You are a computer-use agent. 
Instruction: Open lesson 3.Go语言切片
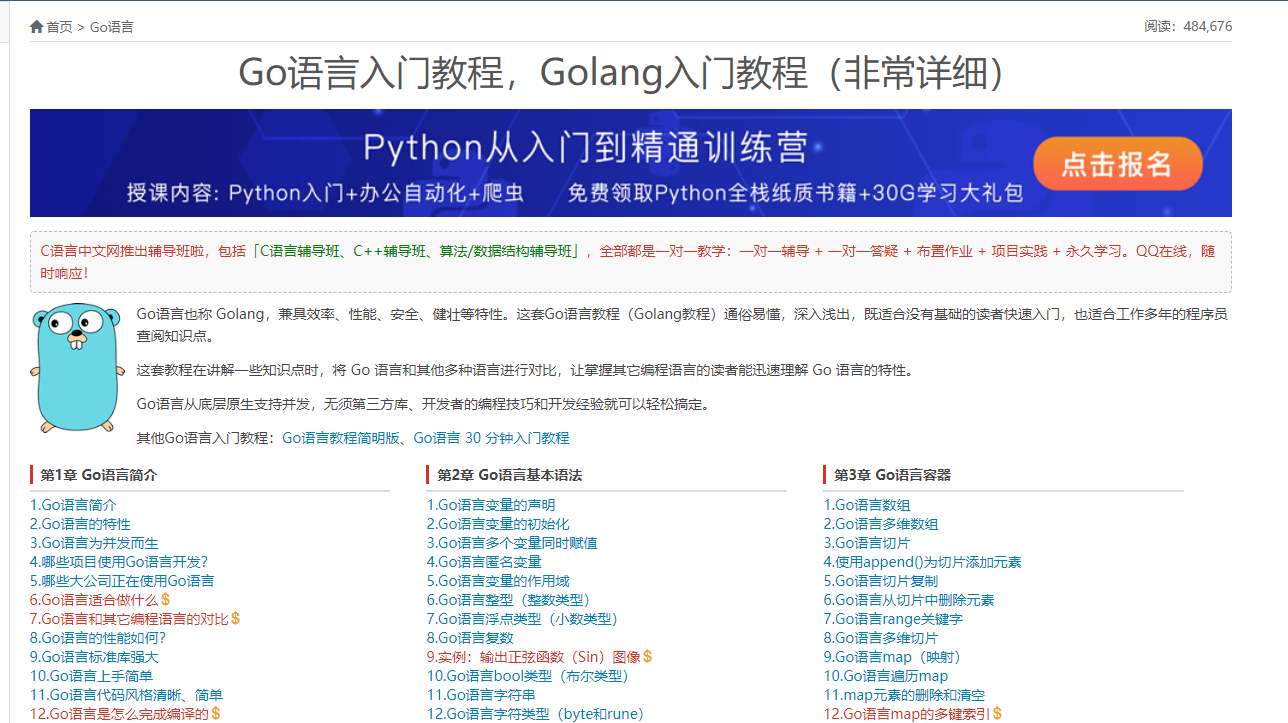867,543
